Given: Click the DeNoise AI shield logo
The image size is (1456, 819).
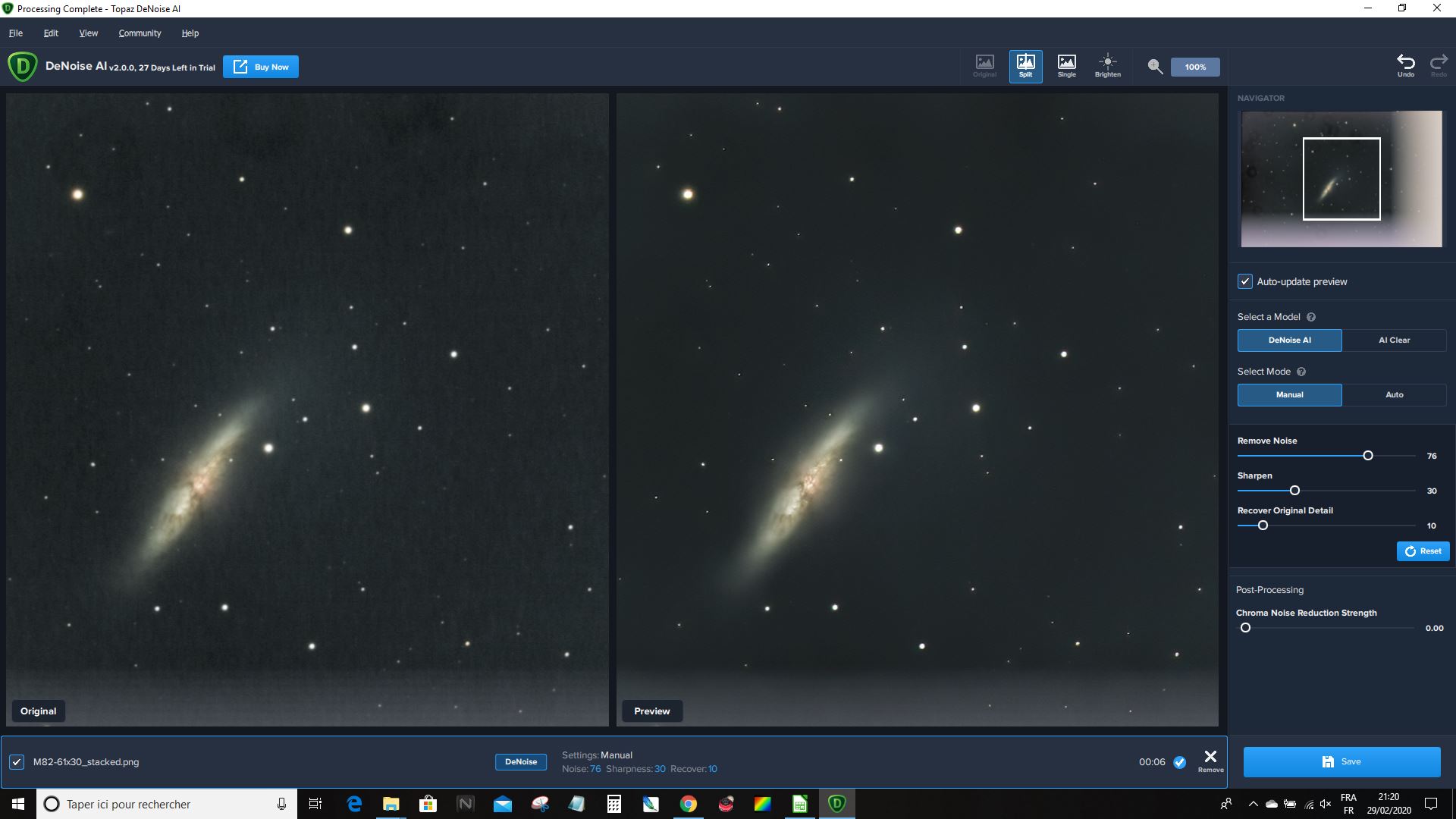Looking at the screenshot, I should tap(22, 67).
